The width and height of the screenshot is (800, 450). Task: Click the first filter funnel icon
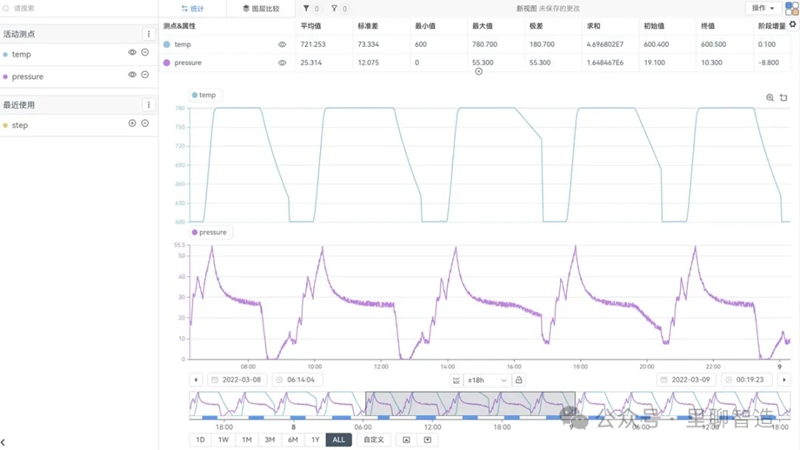coord(307,8)
